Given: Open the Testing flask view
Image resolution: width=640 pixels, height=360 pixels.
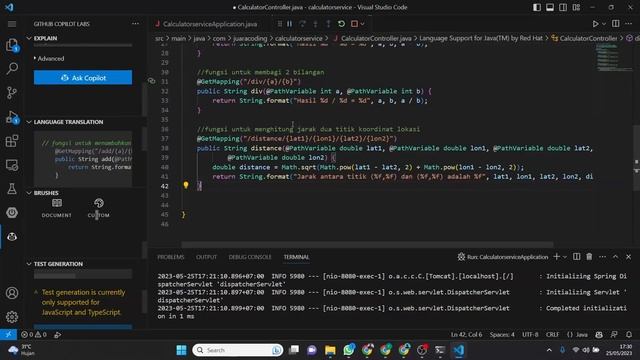Looking at the screenshot, I should tap(12, 189).
